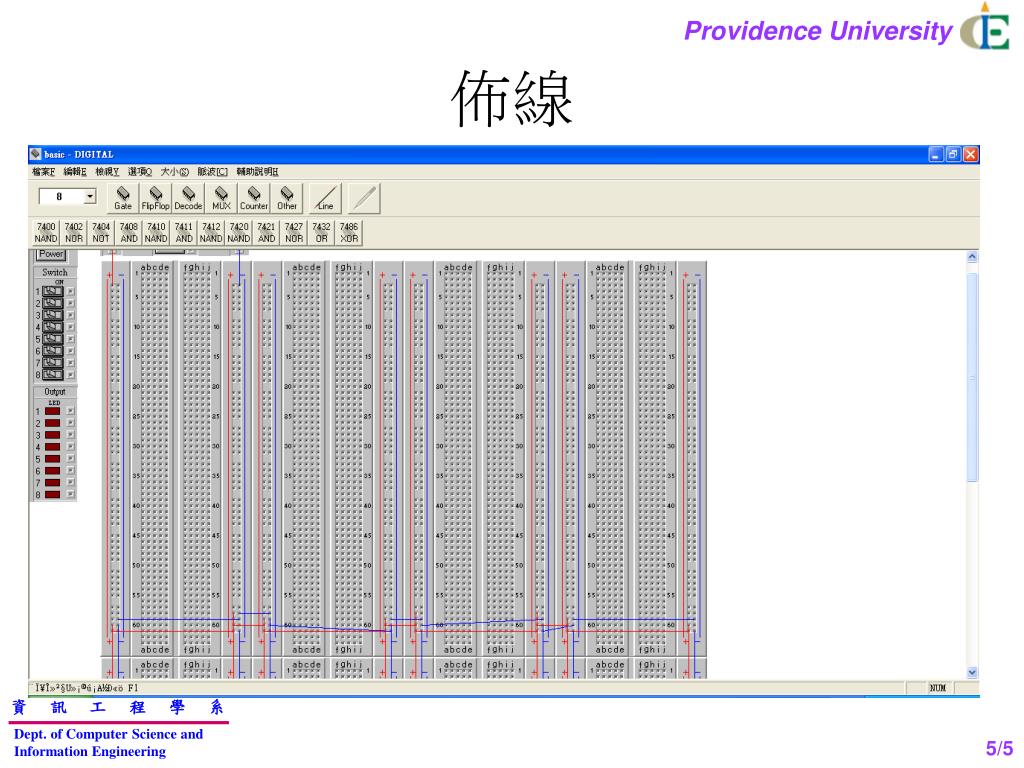Pick the 7421 AND chip
Viewport: 1024px width, 768px height.
pos(266,232)
